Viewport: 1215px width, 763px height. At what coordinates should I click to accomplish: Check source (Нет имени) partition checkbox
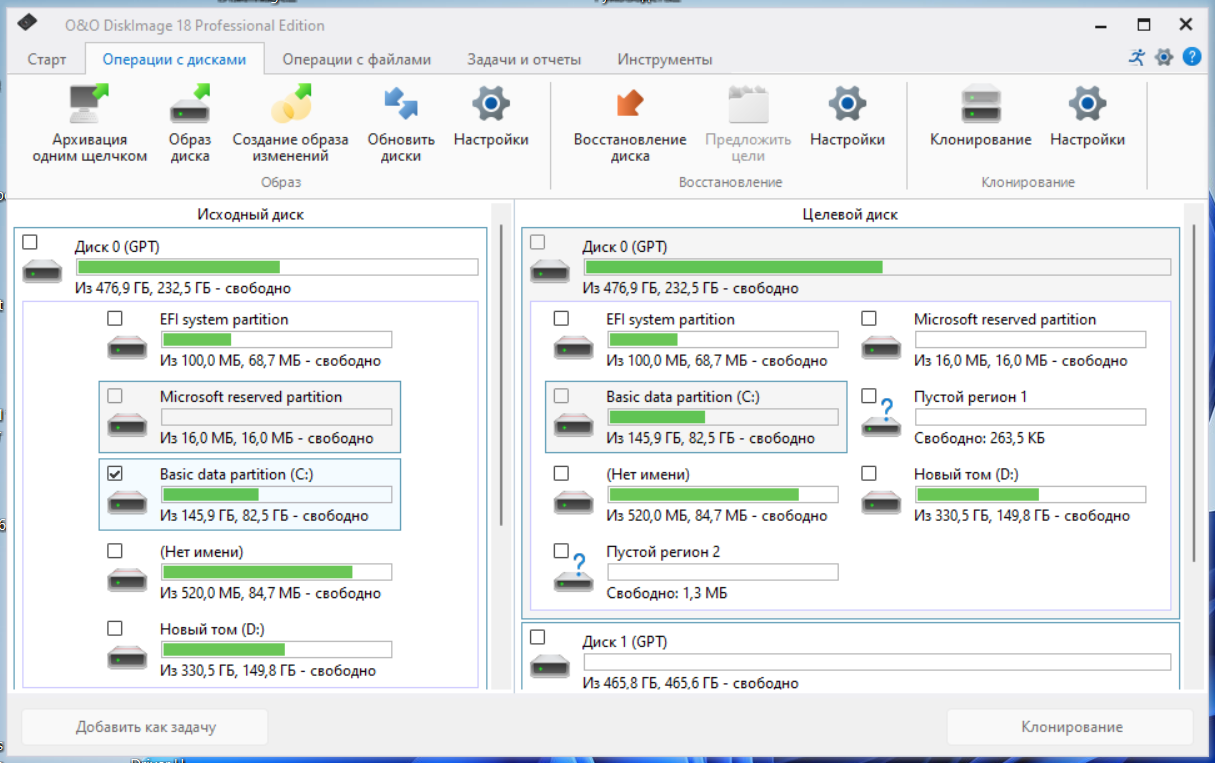coord(115,551)
